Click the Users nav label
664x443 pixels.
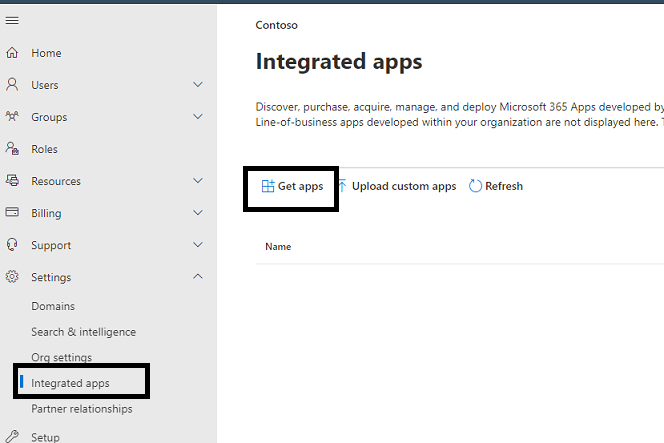45,85
